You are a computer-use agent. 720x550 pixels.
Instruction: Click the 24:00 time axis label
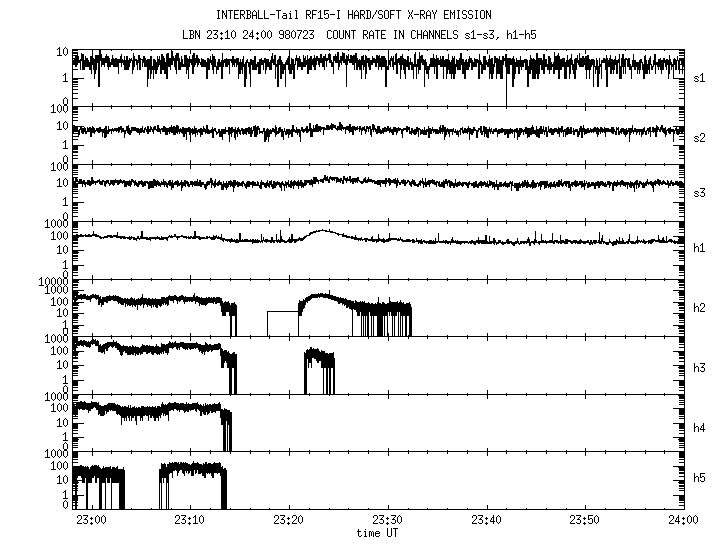[x=683, y=520]
